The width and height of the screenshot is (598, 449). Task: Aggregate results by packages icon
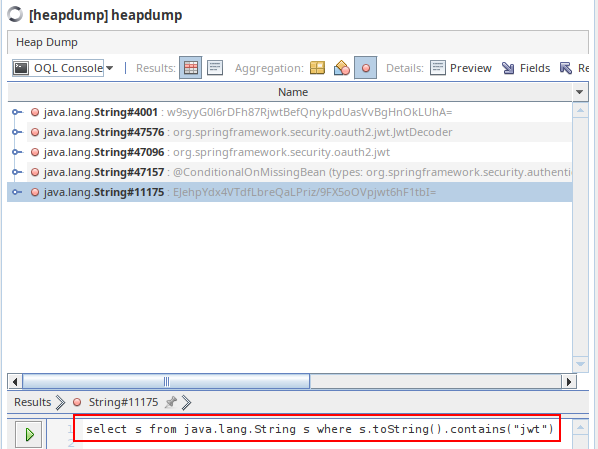click(x=317, y=68)
